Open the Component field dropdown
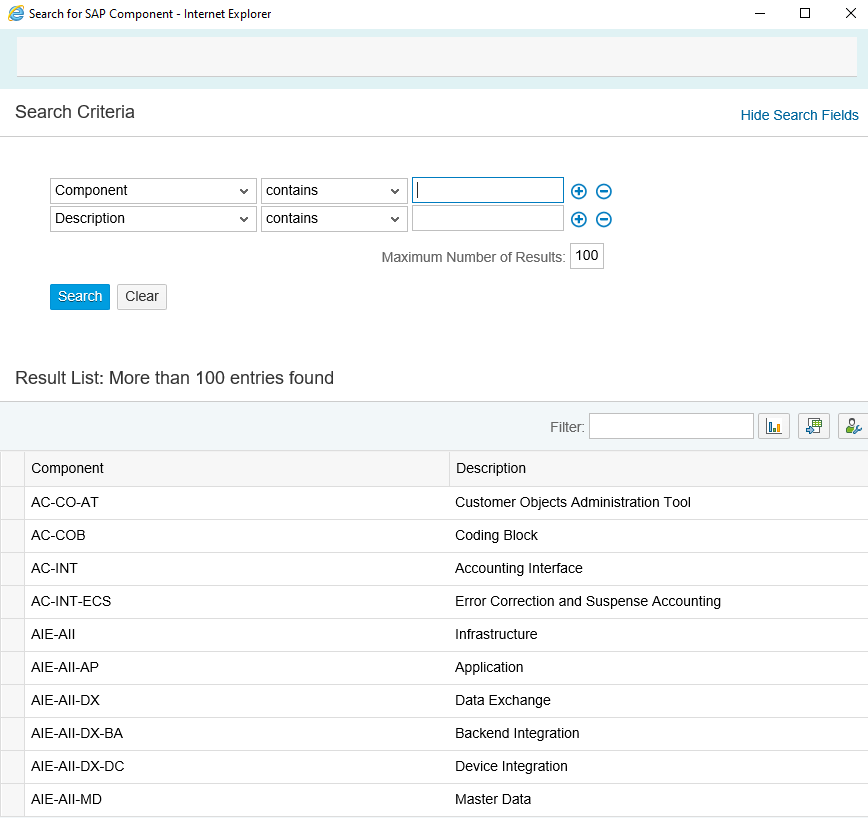Image resolution: width=868 pixels, height=818 pixels. pos(153,191)
